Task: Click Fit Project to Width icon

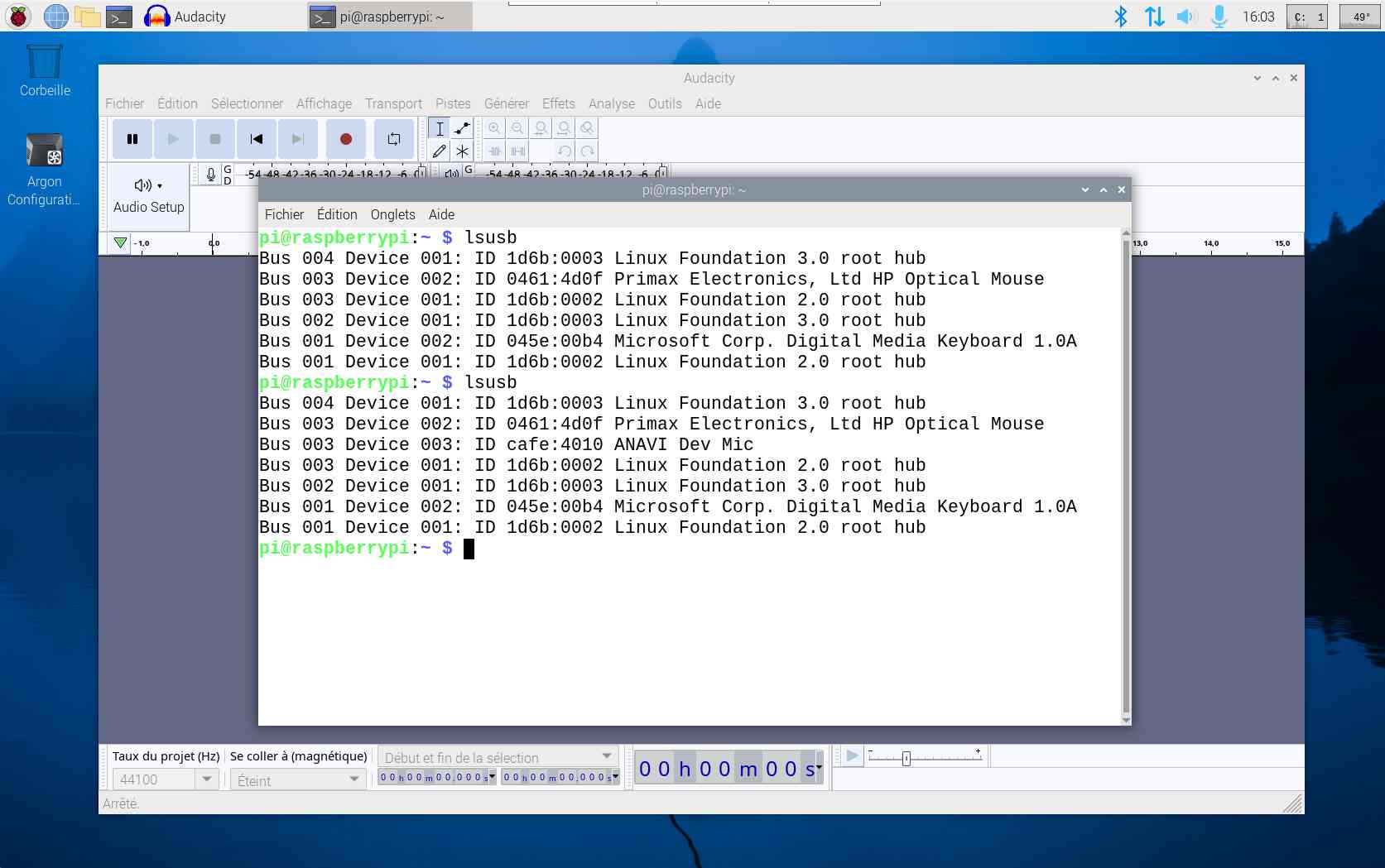Action: coord(564,128)
